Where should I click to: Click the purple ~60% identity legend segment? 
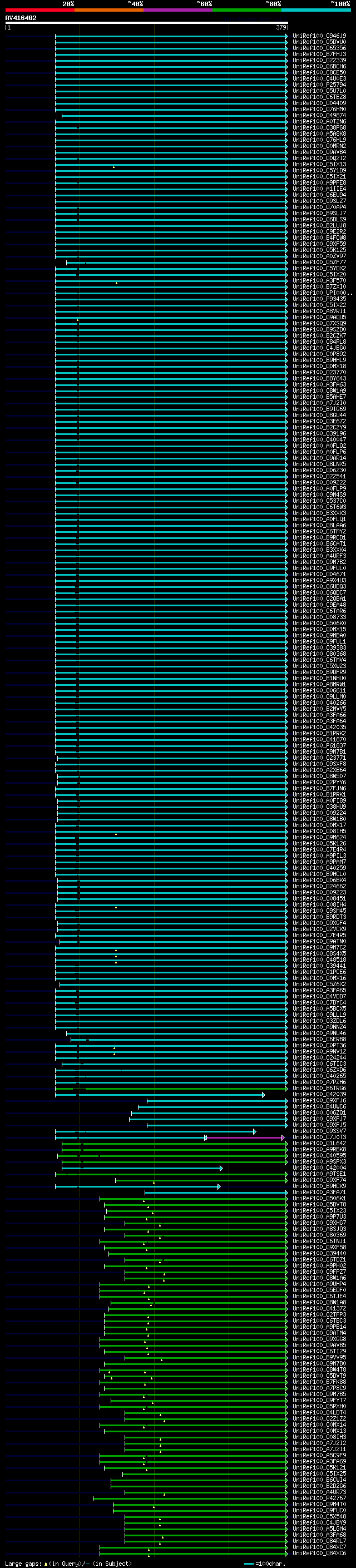coord(179,10)
